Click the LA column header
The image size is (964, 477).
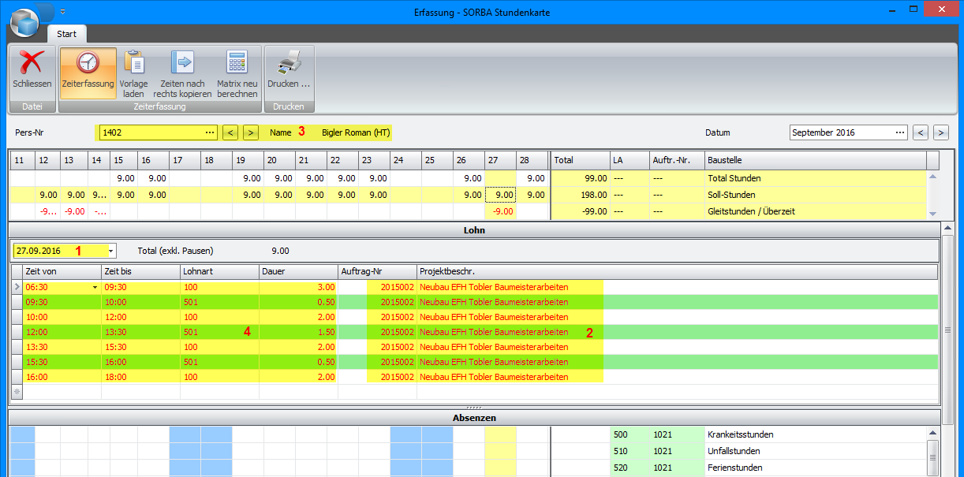[630, 160]
